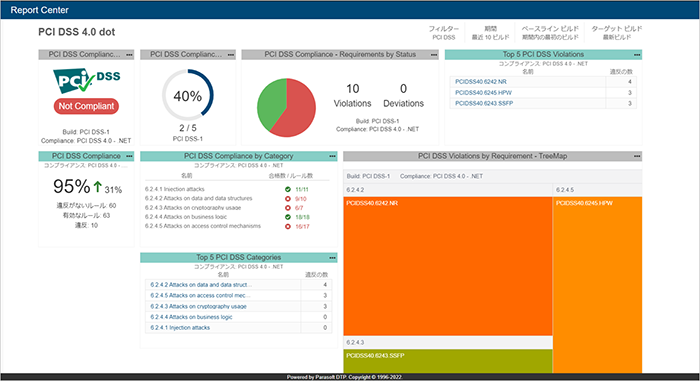Screen dimensions: 700x381
Task: Open the フィルター PCI DSS dropdown
Action: (444, 33)
